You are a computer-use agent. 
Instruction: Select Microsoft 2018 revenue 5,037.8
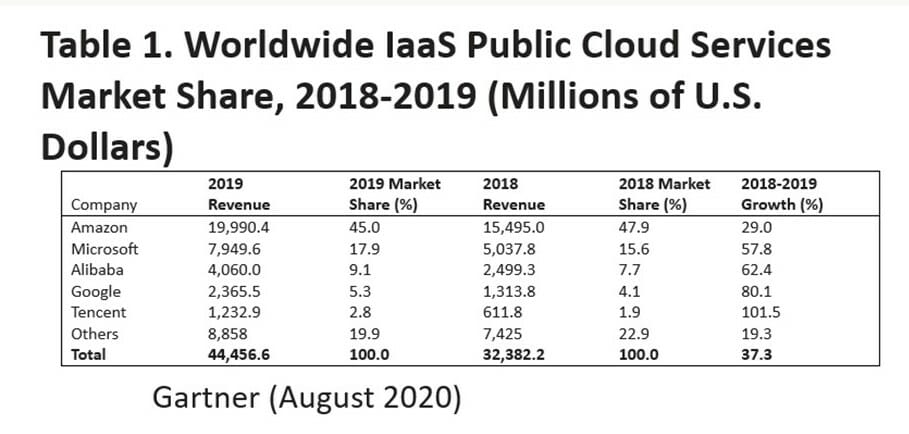pyautogui.click(x=508, y=249)
